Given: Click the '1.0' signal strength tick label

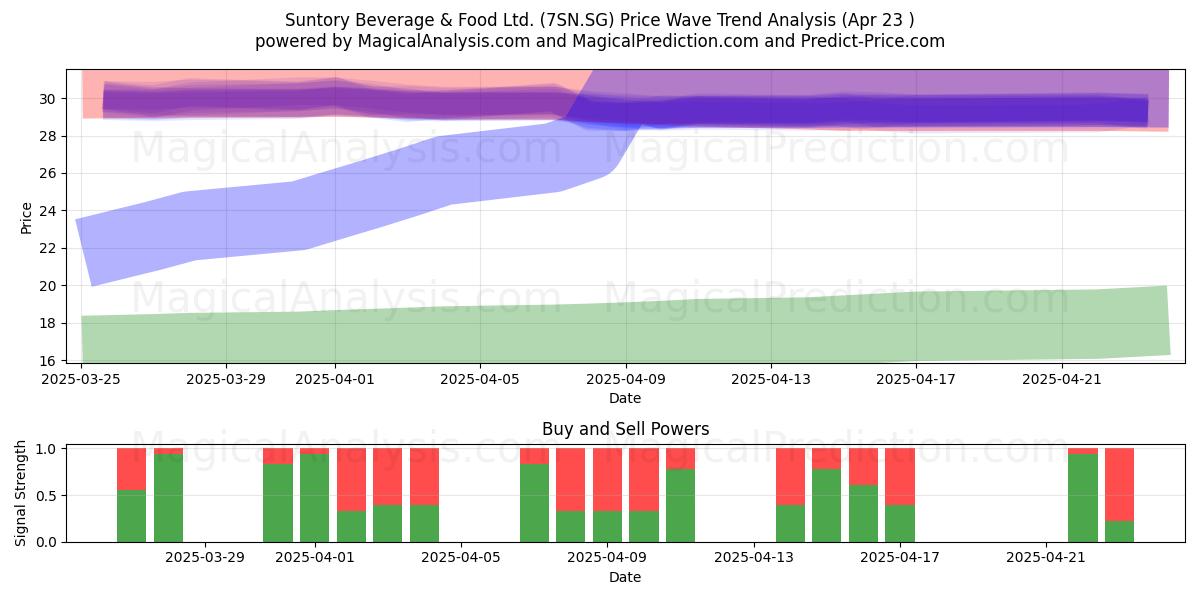Looking at the screenshot, I should [x=46, y=449].
